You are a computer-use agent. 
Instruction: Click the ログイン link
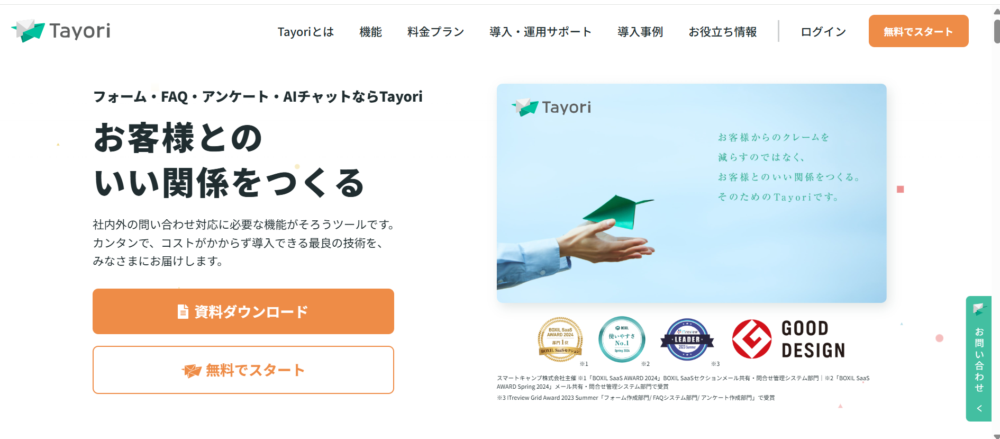[823, 32]
